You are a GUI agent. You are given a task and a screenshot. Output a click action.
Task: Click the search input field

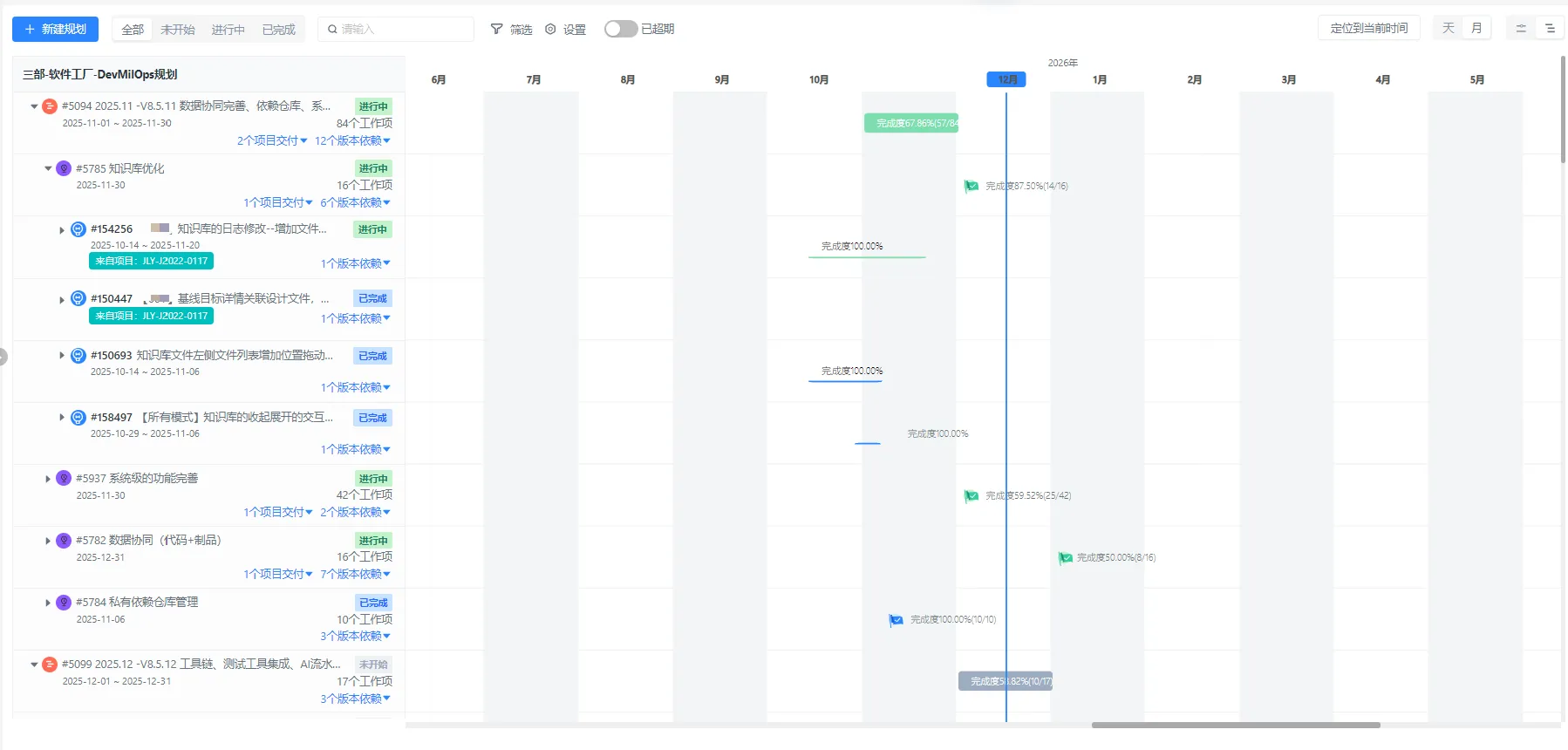[401, 30]
